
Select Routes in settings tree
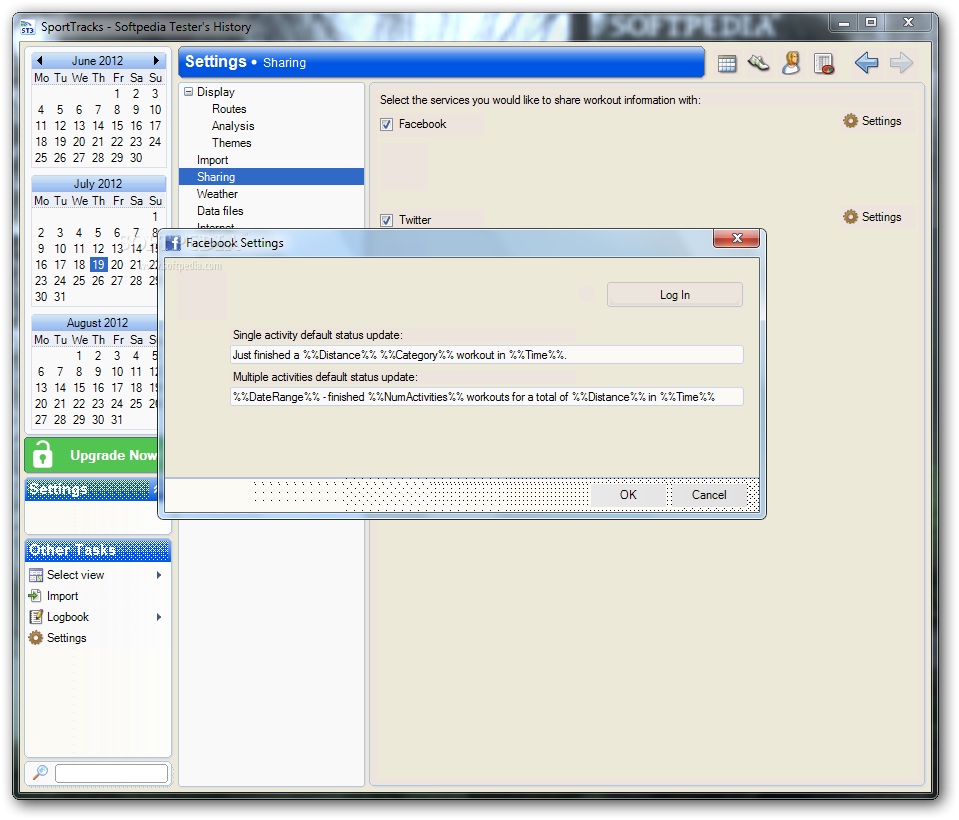coord(229,109)
